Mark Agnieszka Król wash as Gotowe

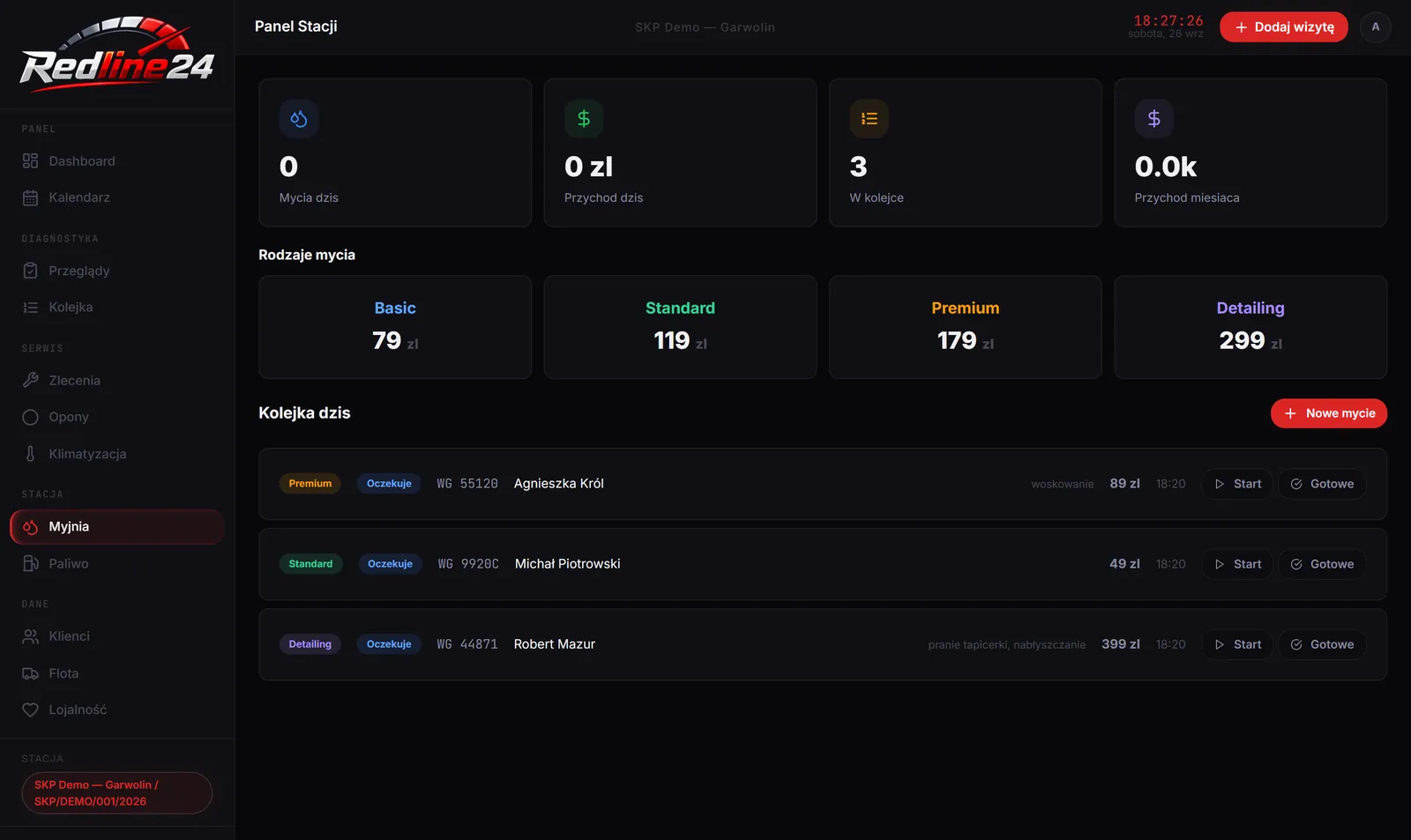click(x=1322, y=484)
